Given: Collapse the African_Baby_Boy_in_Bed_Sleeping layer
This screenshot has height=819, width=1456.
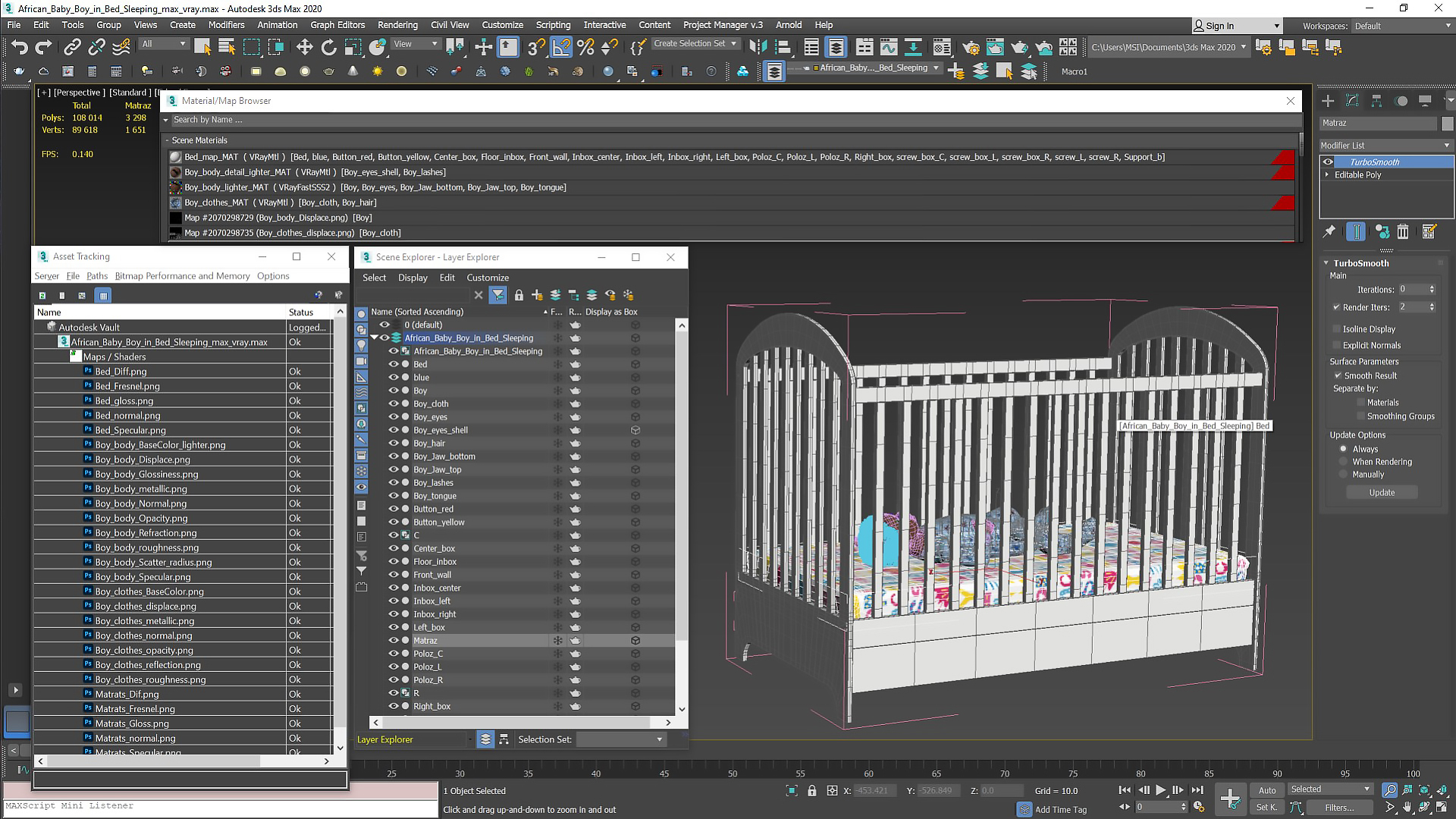Looking at the screenshot, I should pyautogui.click(x=374, y=338).
